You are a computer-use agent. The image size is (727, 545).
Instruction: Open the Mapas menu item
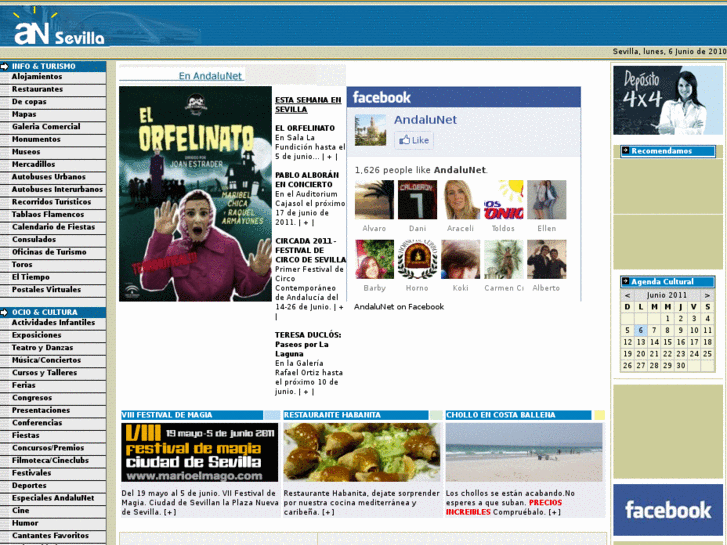pyautogui.click(x=24, y=114)
